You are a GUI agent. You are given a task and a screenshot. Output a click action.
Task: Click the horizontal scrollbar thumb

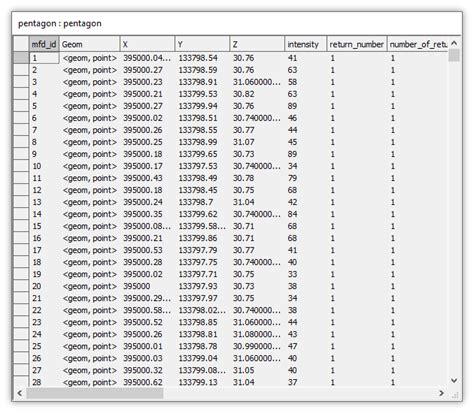(x=95, y=393)
